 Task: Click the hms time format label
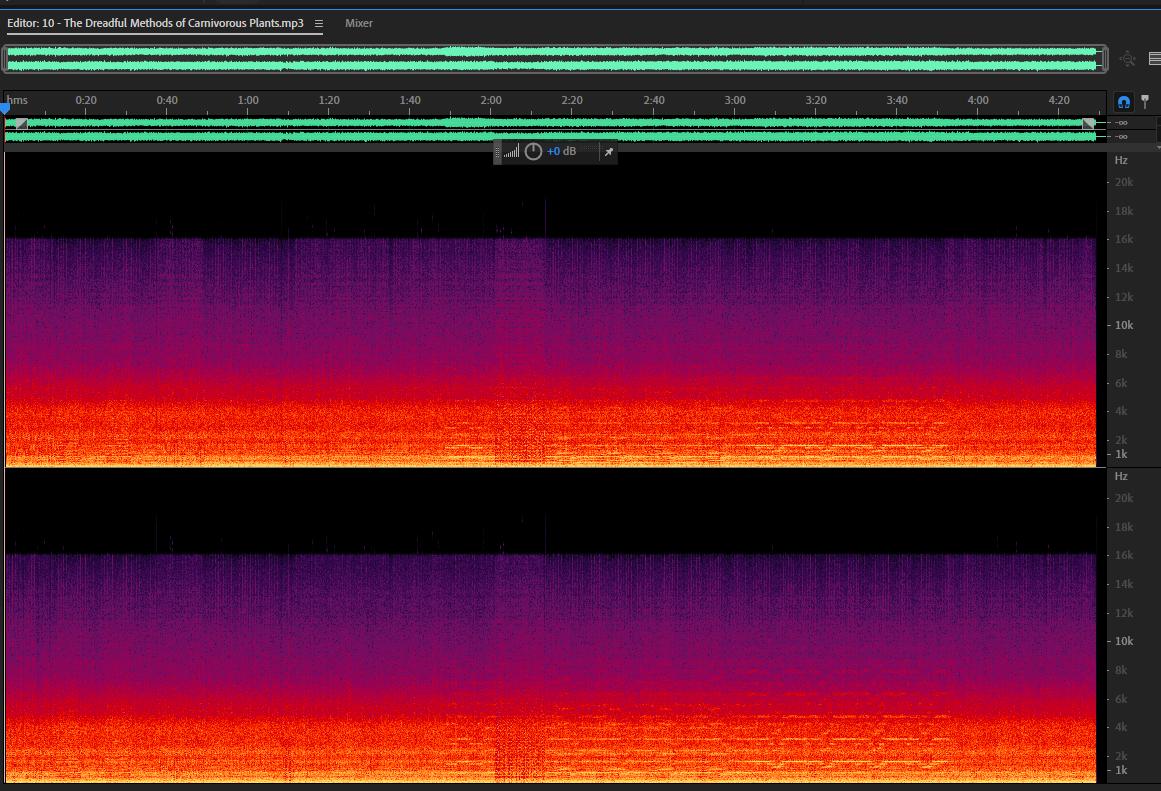pyautogui.click(x=17, y=100)
